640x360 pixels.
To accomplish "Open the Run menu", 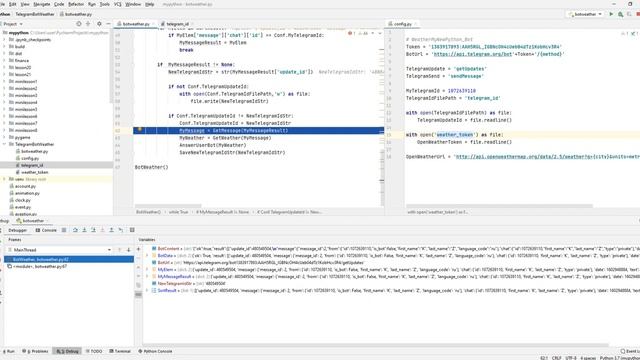I will (x=92, y=4).
